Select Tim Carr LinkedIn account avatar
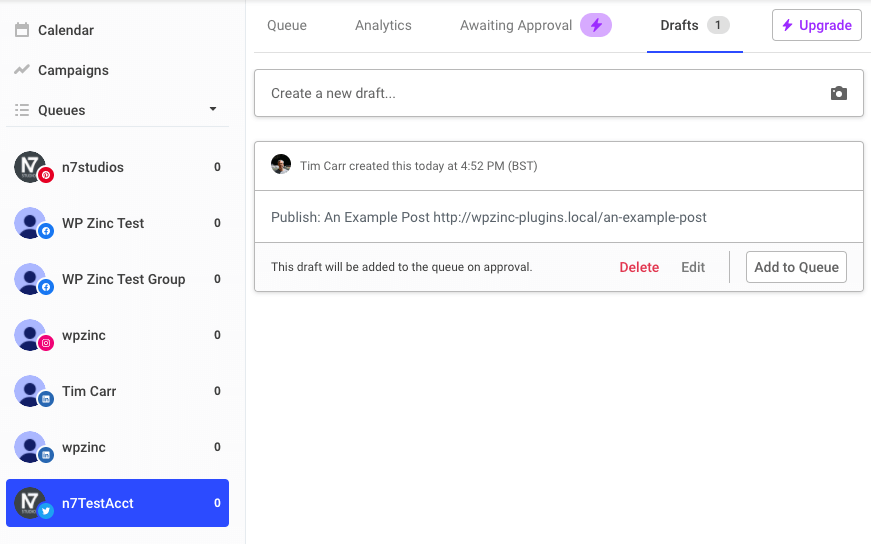Image resolution: width=871 pixels, height=544 pixels. point(31,391)
